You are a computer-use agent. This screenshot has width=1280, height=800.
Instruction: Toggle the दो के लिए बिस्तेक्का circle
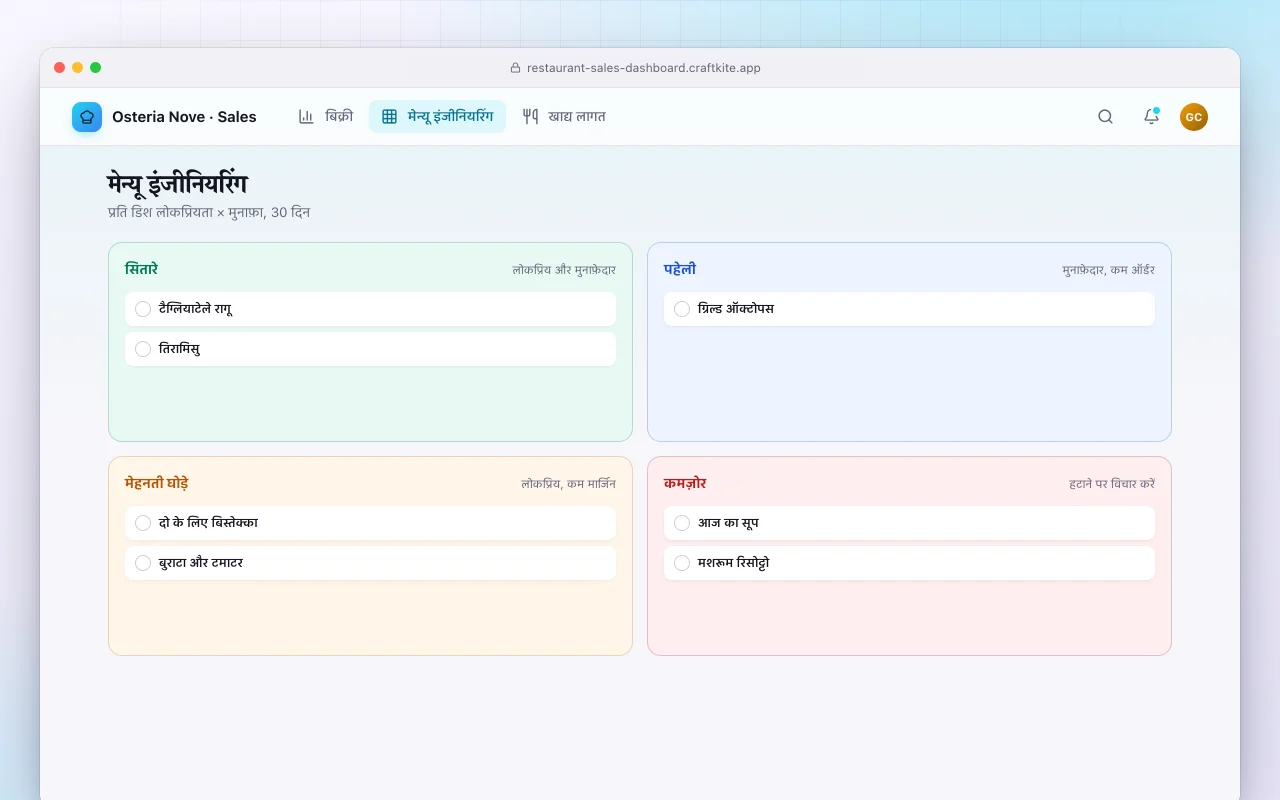point(143,523)
